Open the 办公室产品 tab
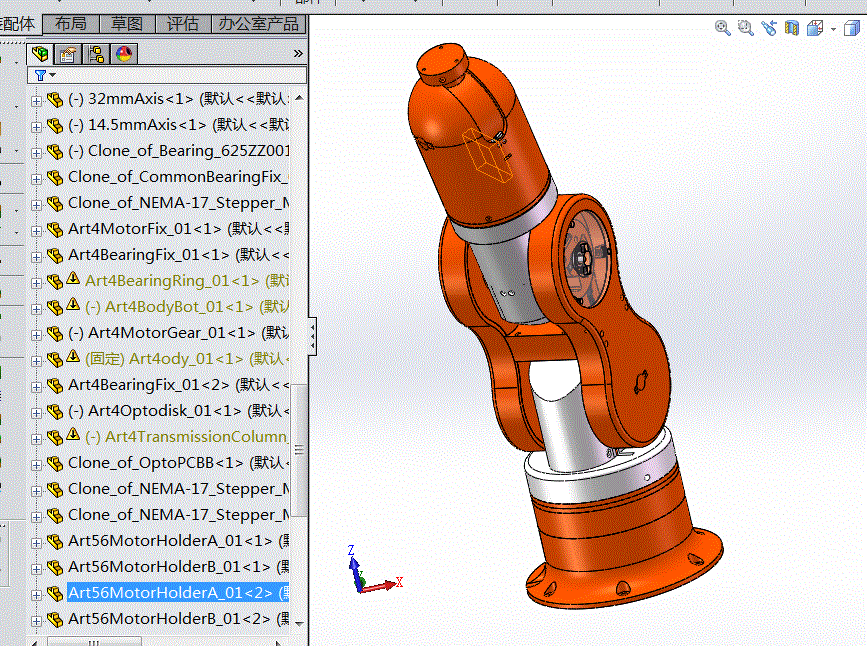 258,24
